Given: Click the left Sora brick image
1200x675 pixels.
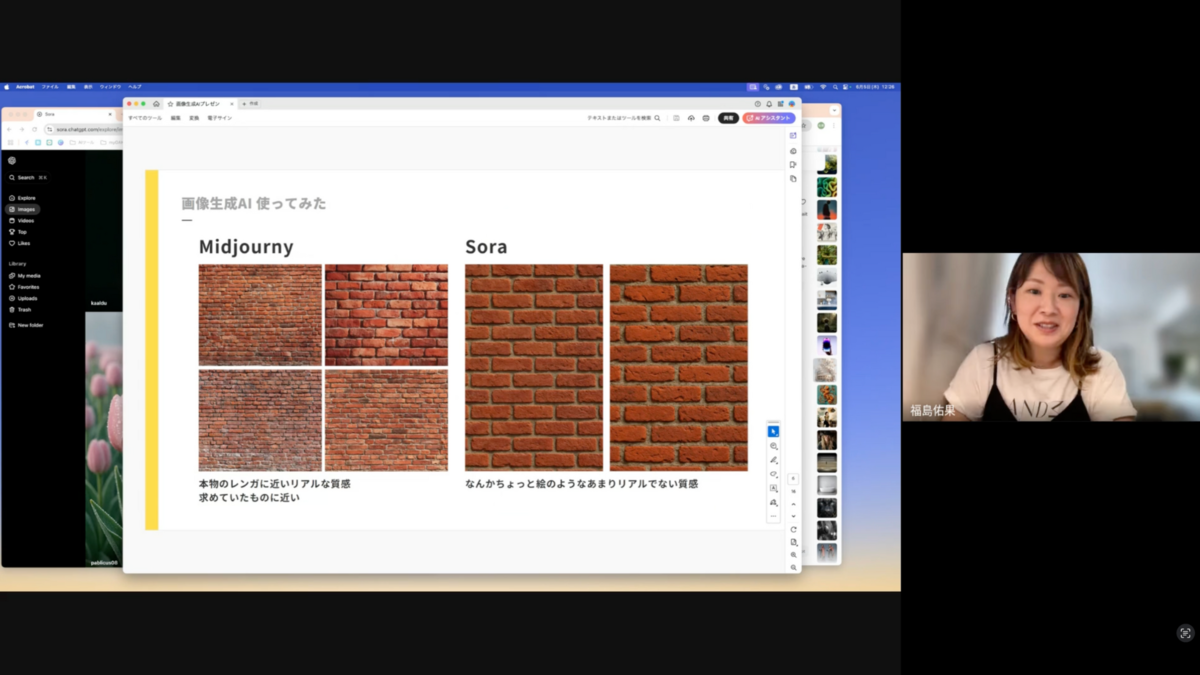Looking at the screenshot, I should click(534, 367).
